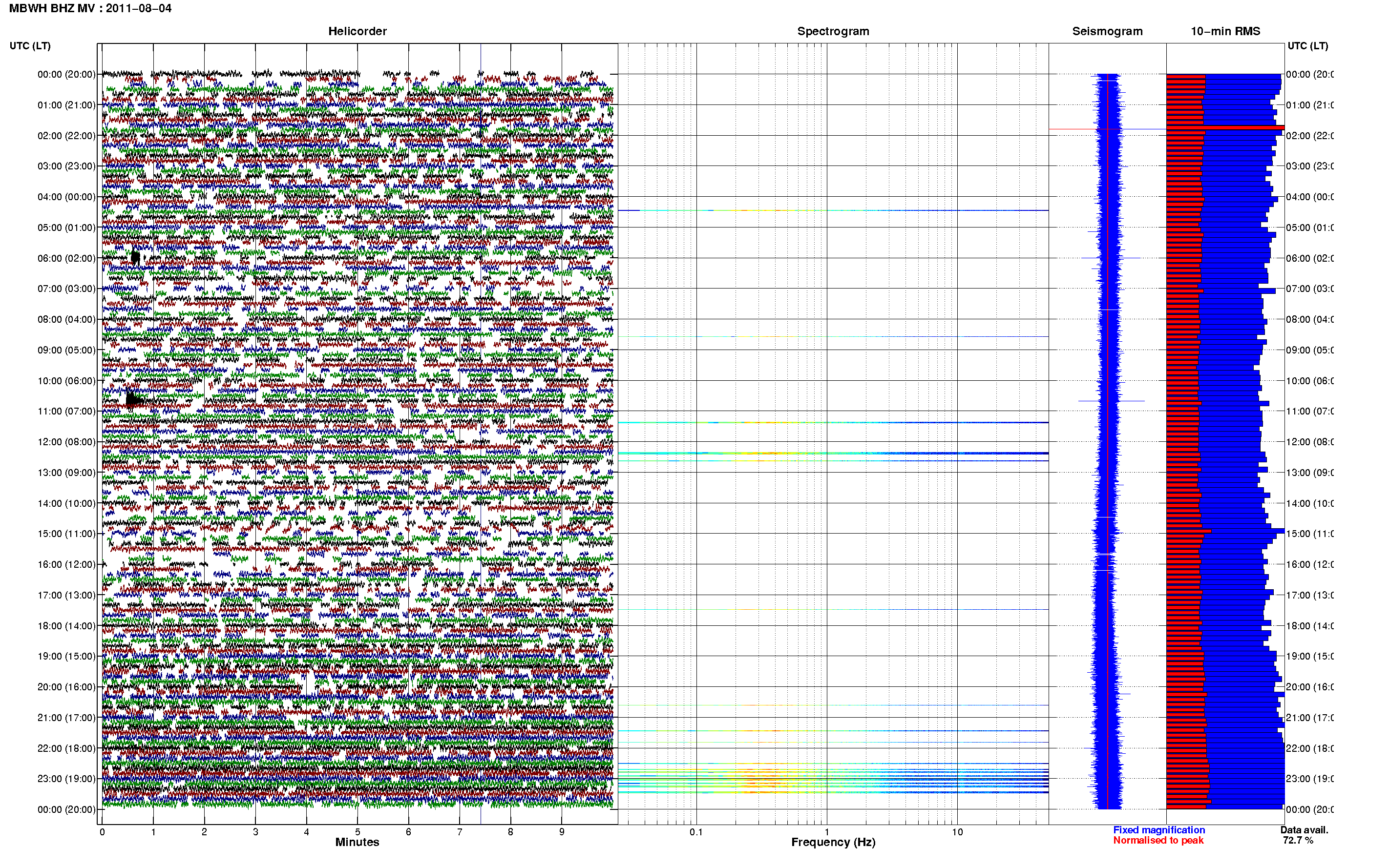Click the 07:00 (03:00) time label beside Helicorder
The height and width of the screenshot is (868, 1389).
[66, 288]
